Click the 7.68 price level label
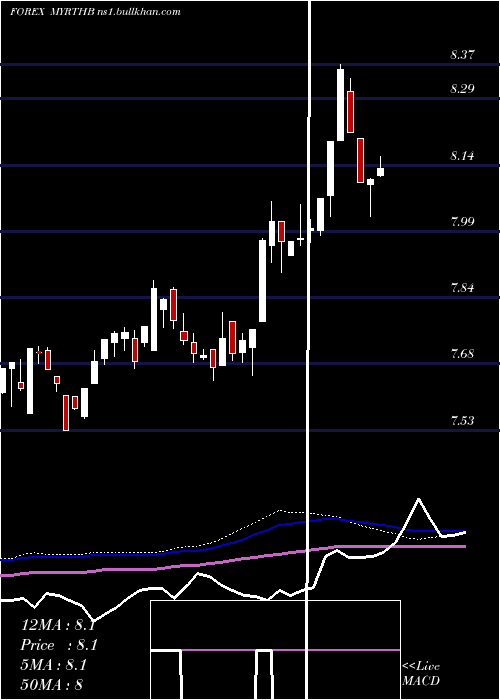This screenshot has width=500, height=700. pos(462,354)
